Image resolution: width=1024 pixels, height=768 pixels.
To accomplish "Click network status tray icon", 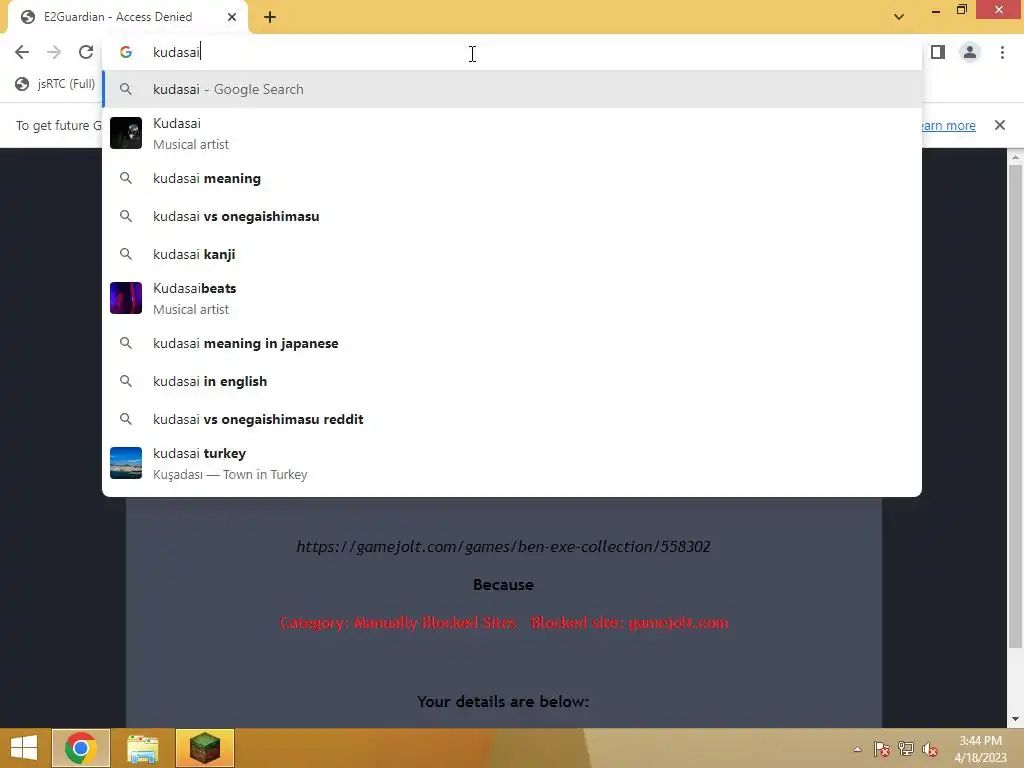I will pos(906,749).
